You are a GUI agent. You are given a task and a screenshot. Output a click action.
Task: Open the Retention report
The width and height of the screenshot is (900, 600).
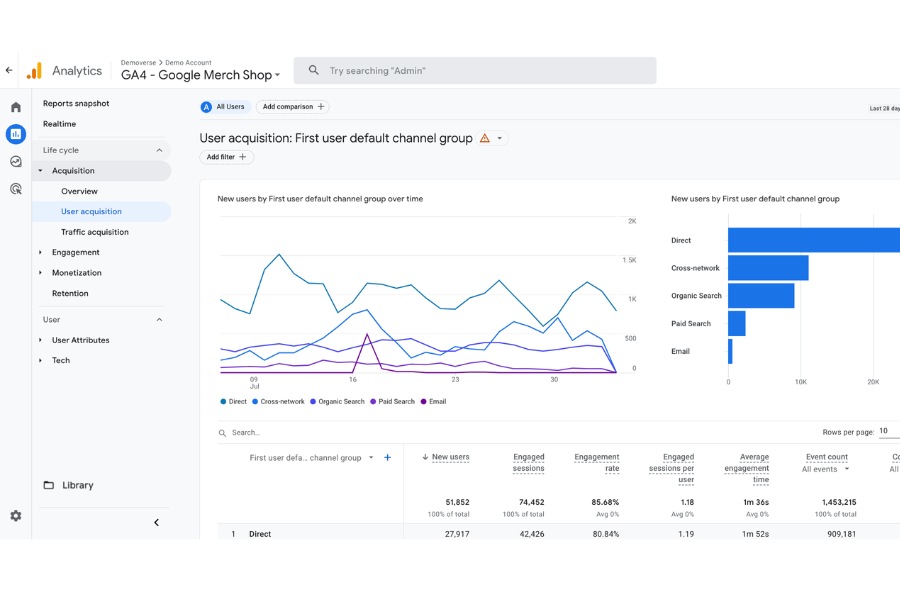[x=70, y=293]
